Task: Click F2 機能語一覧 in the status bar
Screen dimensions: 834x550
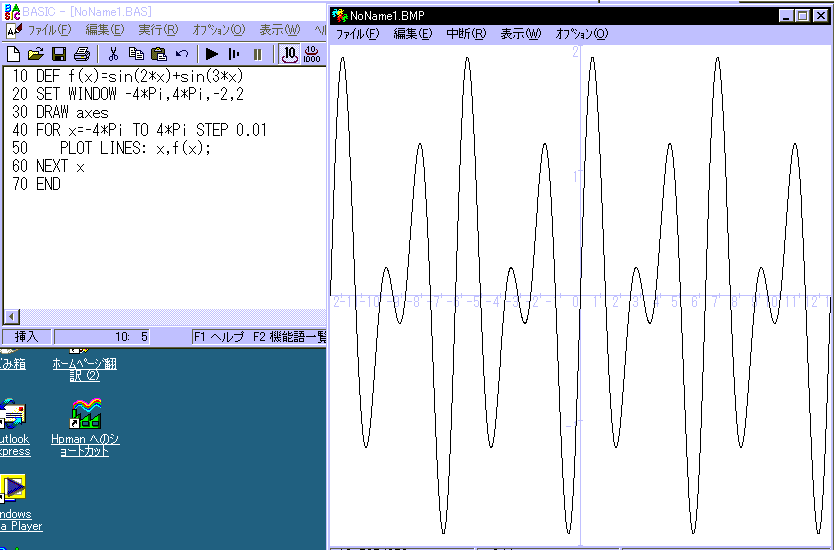Action: tap(289, 336)
